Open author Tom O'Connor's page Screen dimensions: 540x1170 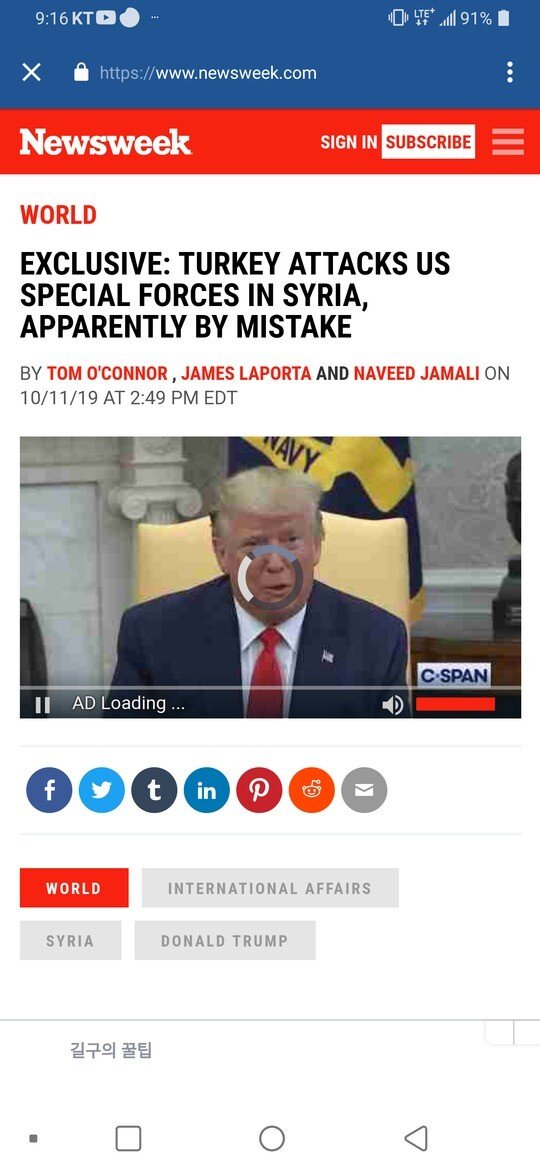107,373
